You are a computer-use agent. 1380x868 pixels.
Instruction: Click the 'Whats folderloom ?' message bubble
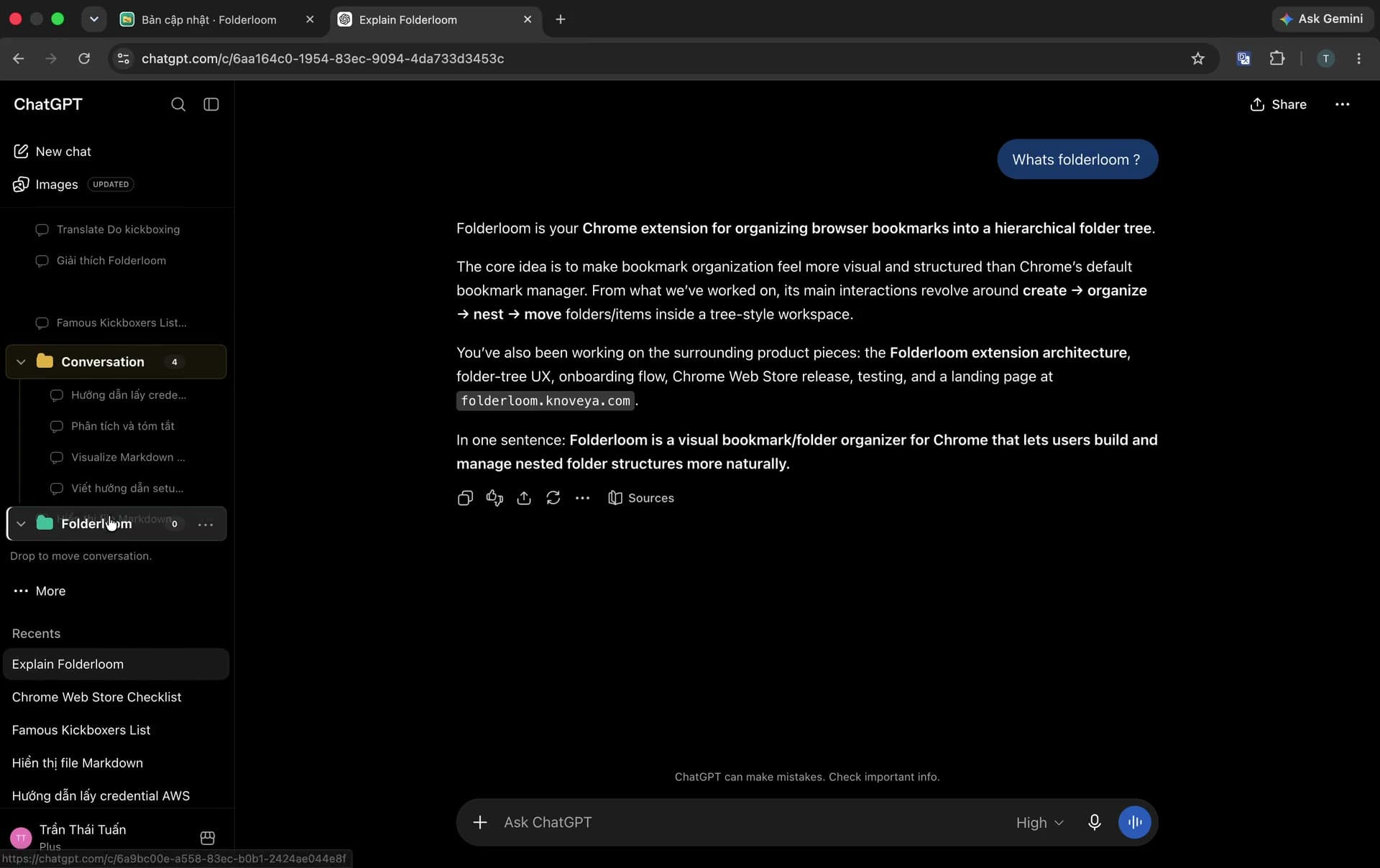tap(1077, 160)
